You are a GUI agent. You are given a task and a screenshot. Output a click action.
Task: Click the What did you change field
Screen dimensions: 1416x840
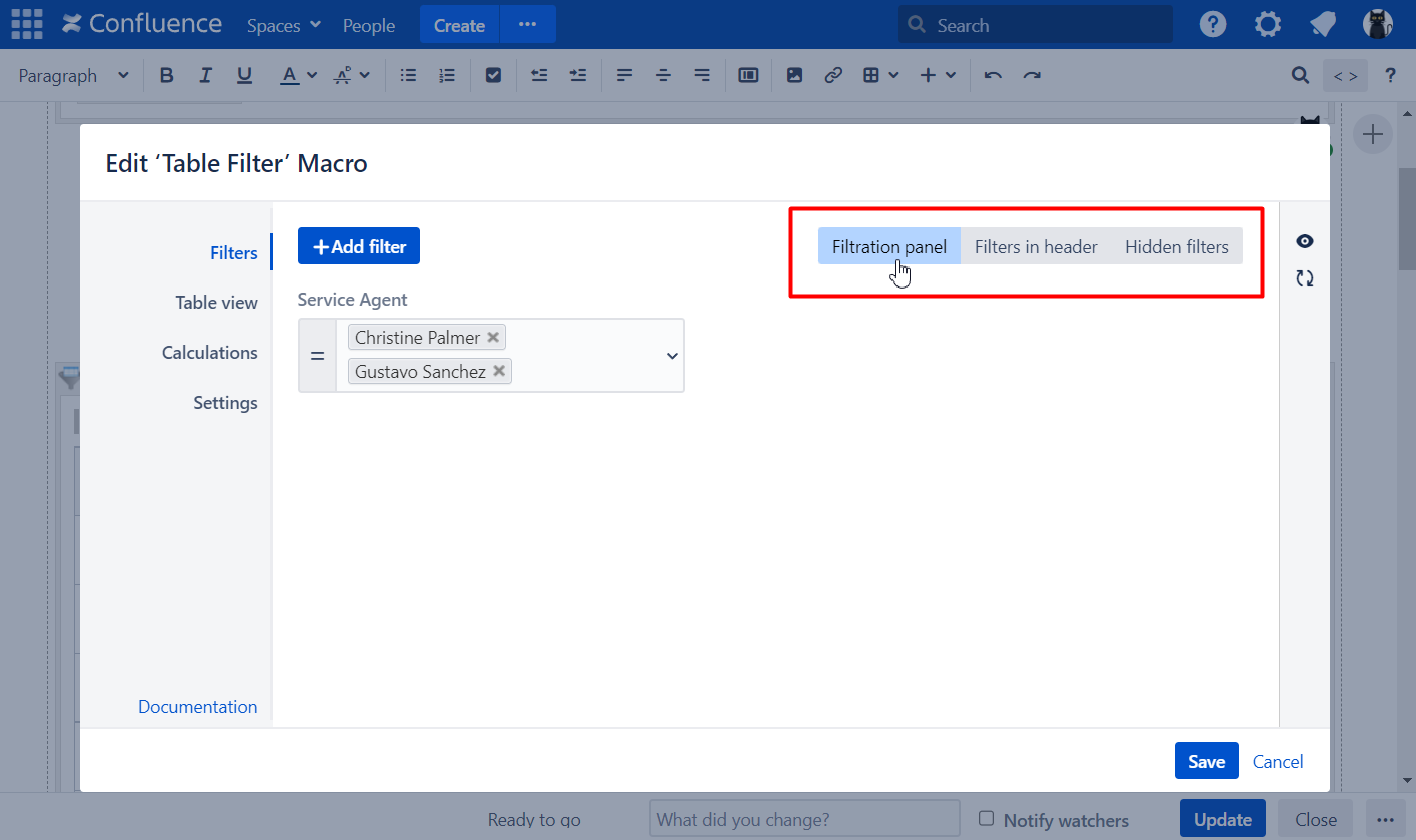(804, 820)
